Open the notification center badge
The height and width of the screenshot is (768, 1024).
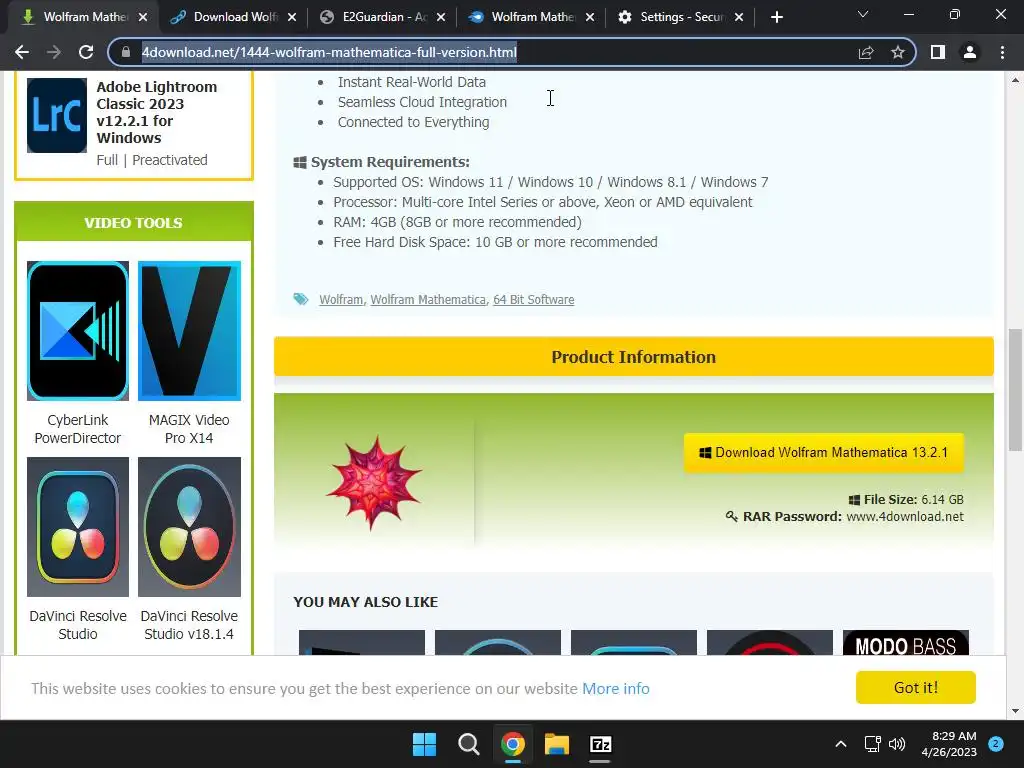(996, 744)
